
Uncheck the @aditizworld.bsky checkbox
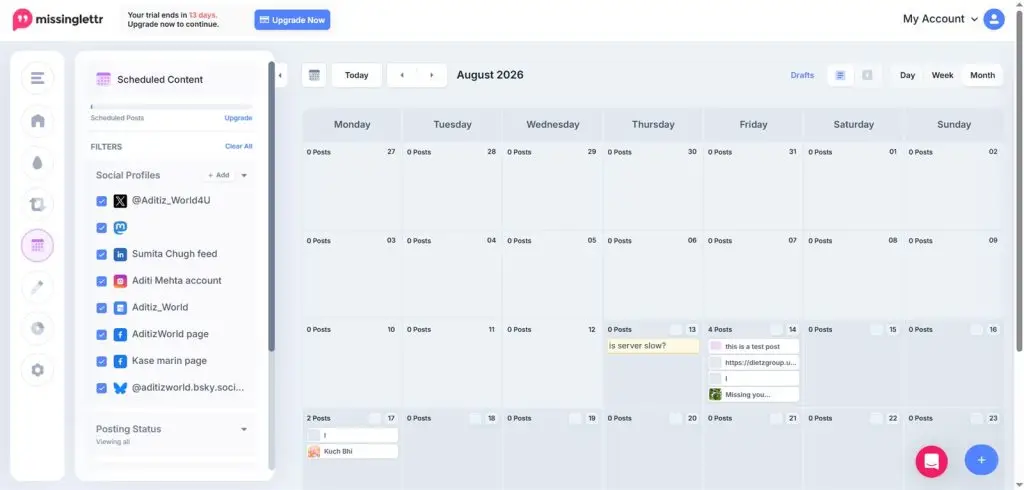pos(101,388)
